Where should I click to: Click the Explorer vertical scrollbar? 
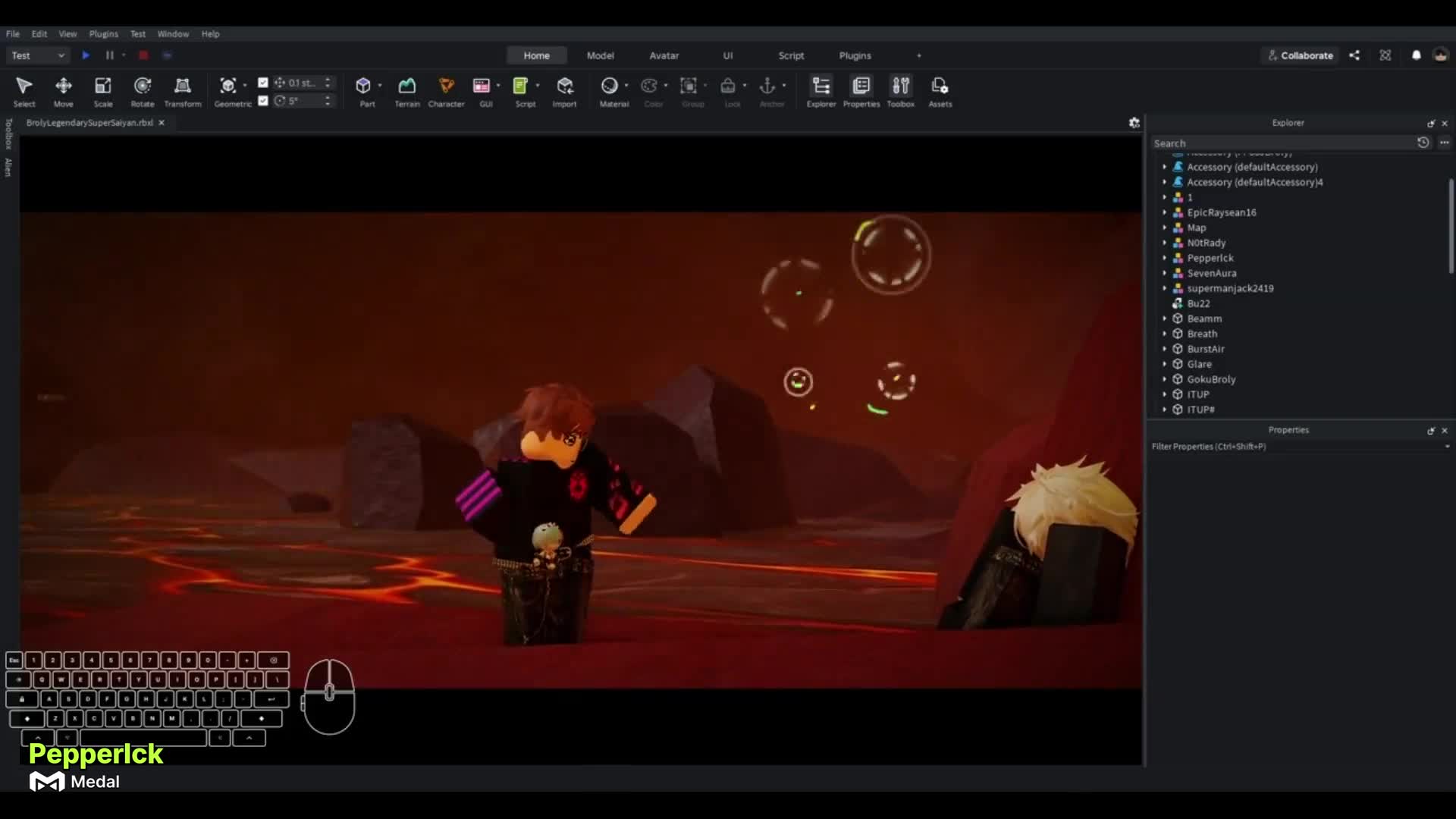[x=1451, y=226]
